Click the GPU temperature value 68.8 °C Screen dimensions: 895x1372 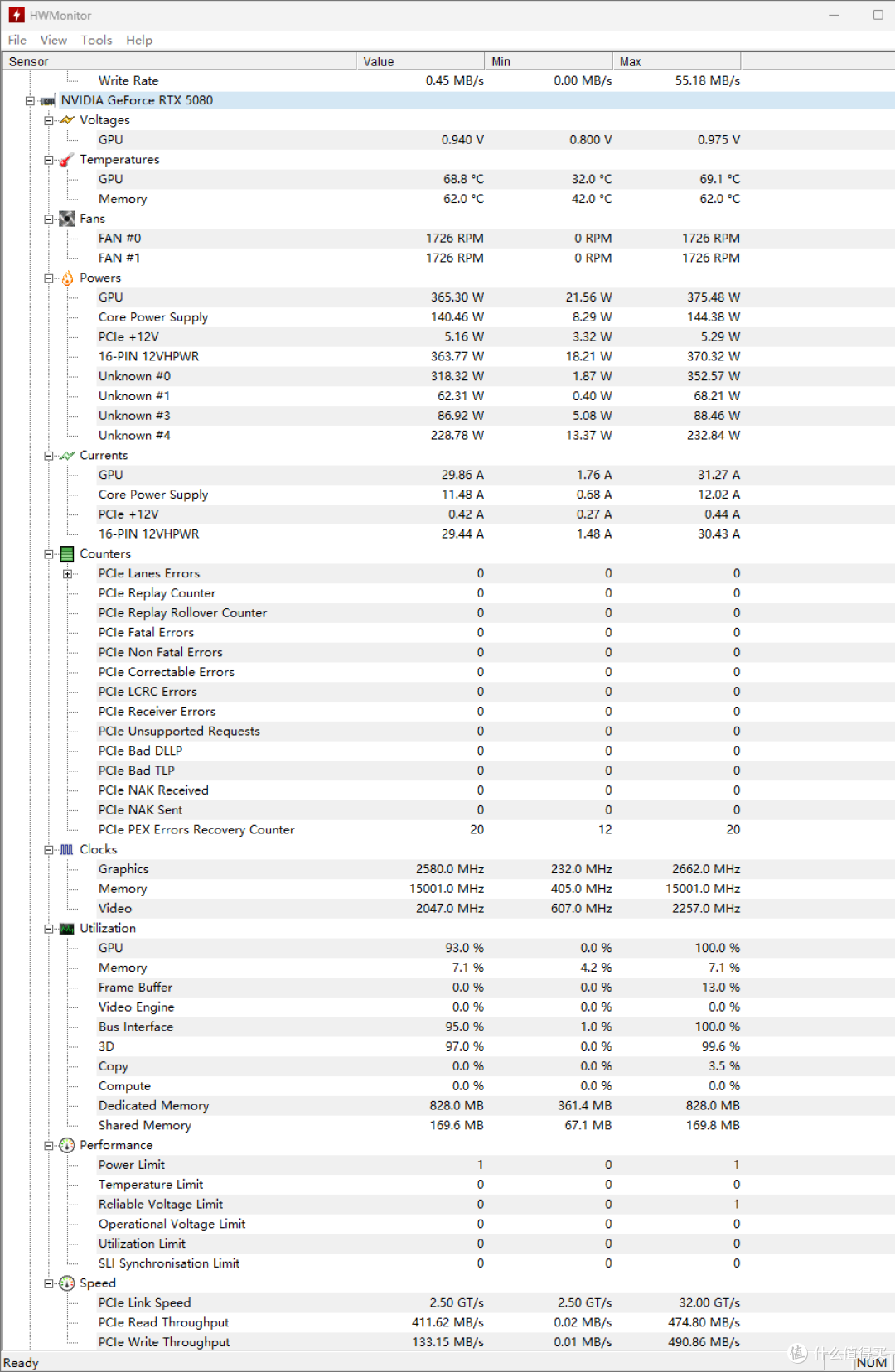pos(464,179)
